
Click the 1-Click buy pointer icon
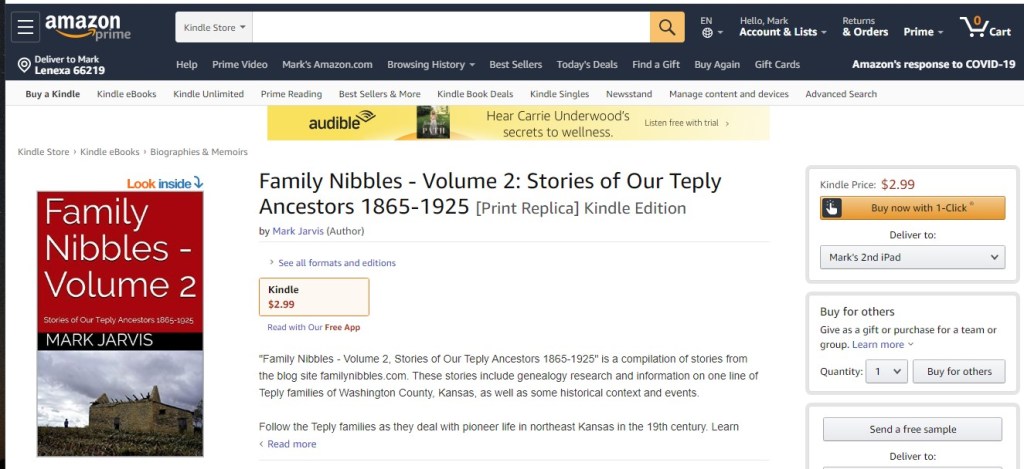click(832, 208)
